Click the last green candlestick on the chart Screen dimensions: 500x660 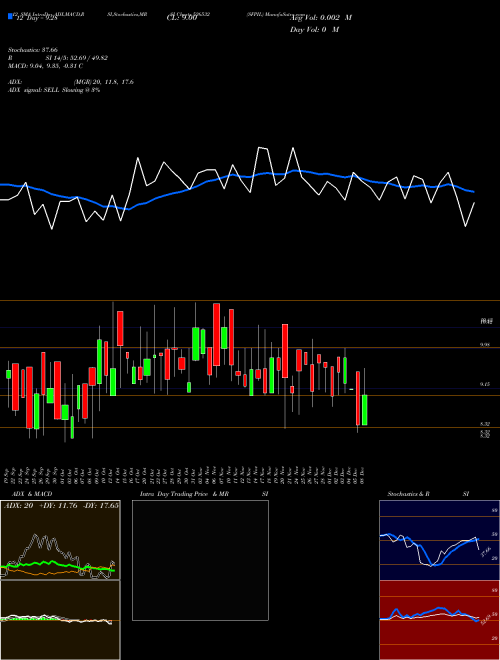coord(364,410)
